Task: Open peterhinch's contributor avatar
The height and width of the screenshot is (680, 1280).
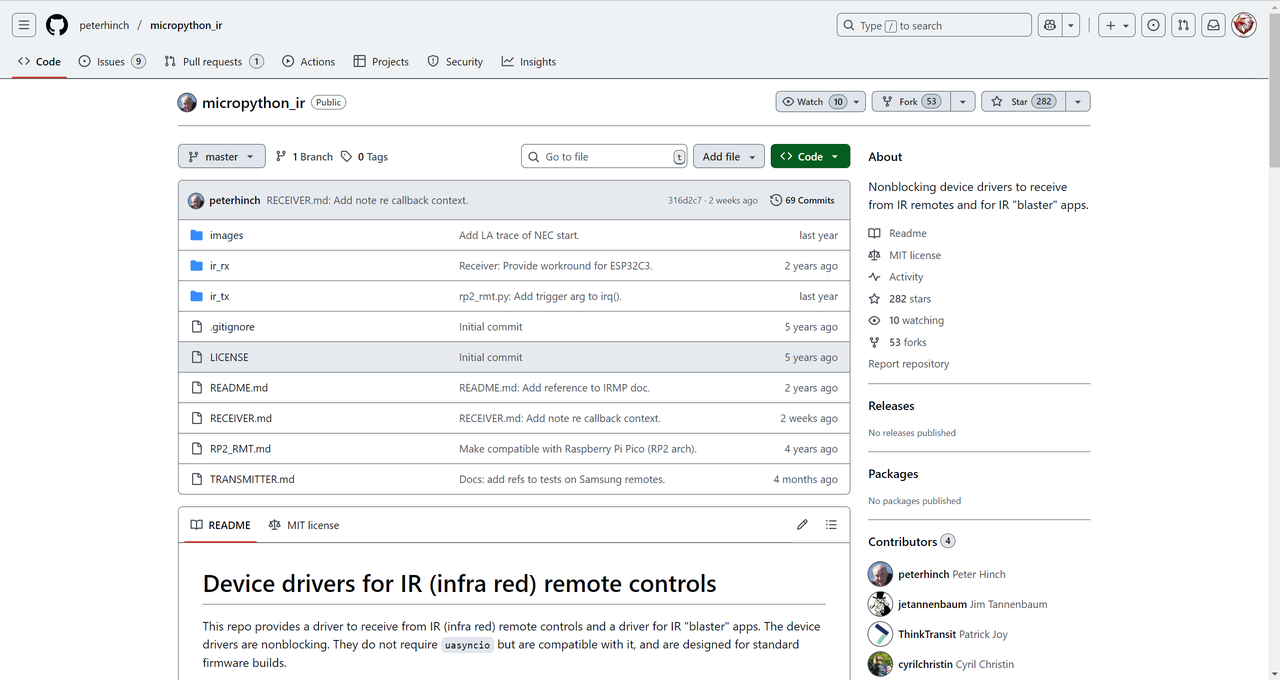Action: click(x=880, y=574)
